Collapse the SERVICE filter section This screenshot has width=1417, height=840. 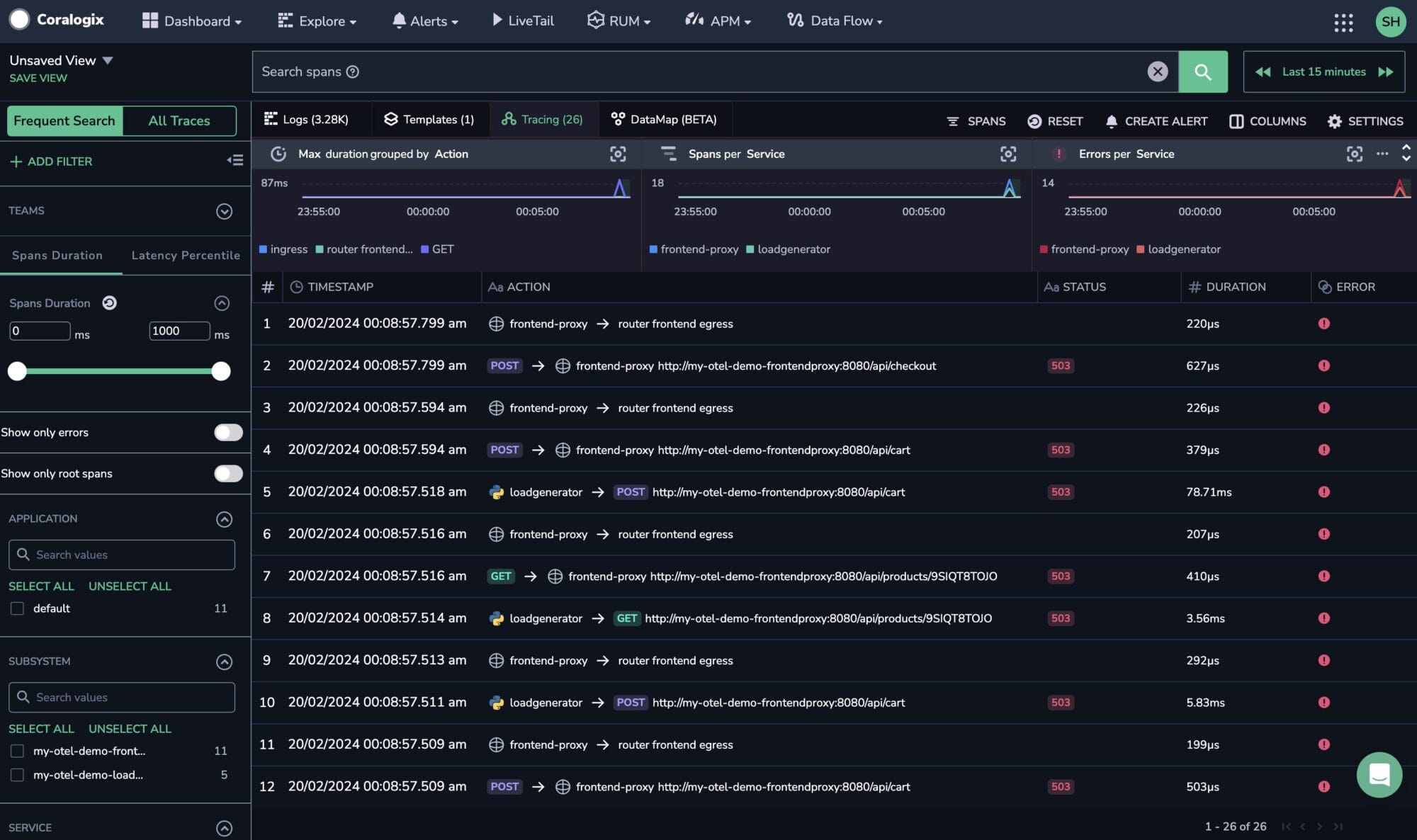pyautogui.click(x=224, y=828)
